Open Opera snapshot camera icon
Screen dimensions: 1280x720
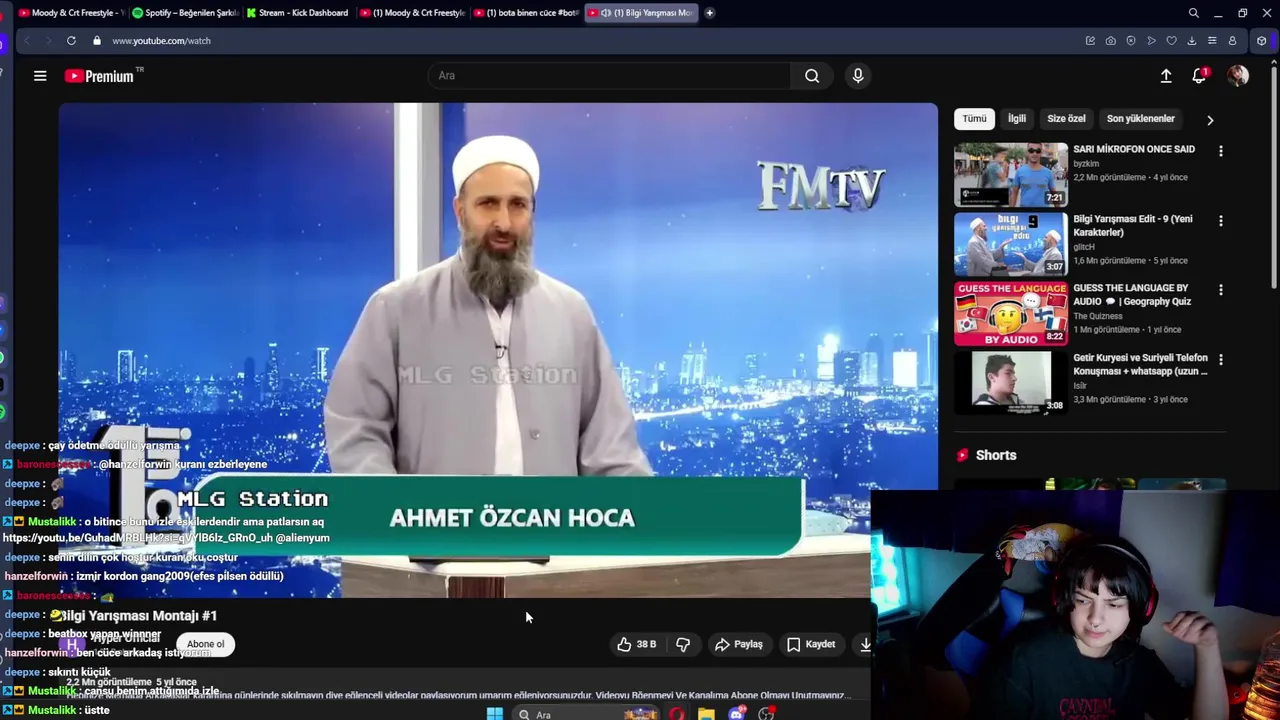pos(1111,41)
